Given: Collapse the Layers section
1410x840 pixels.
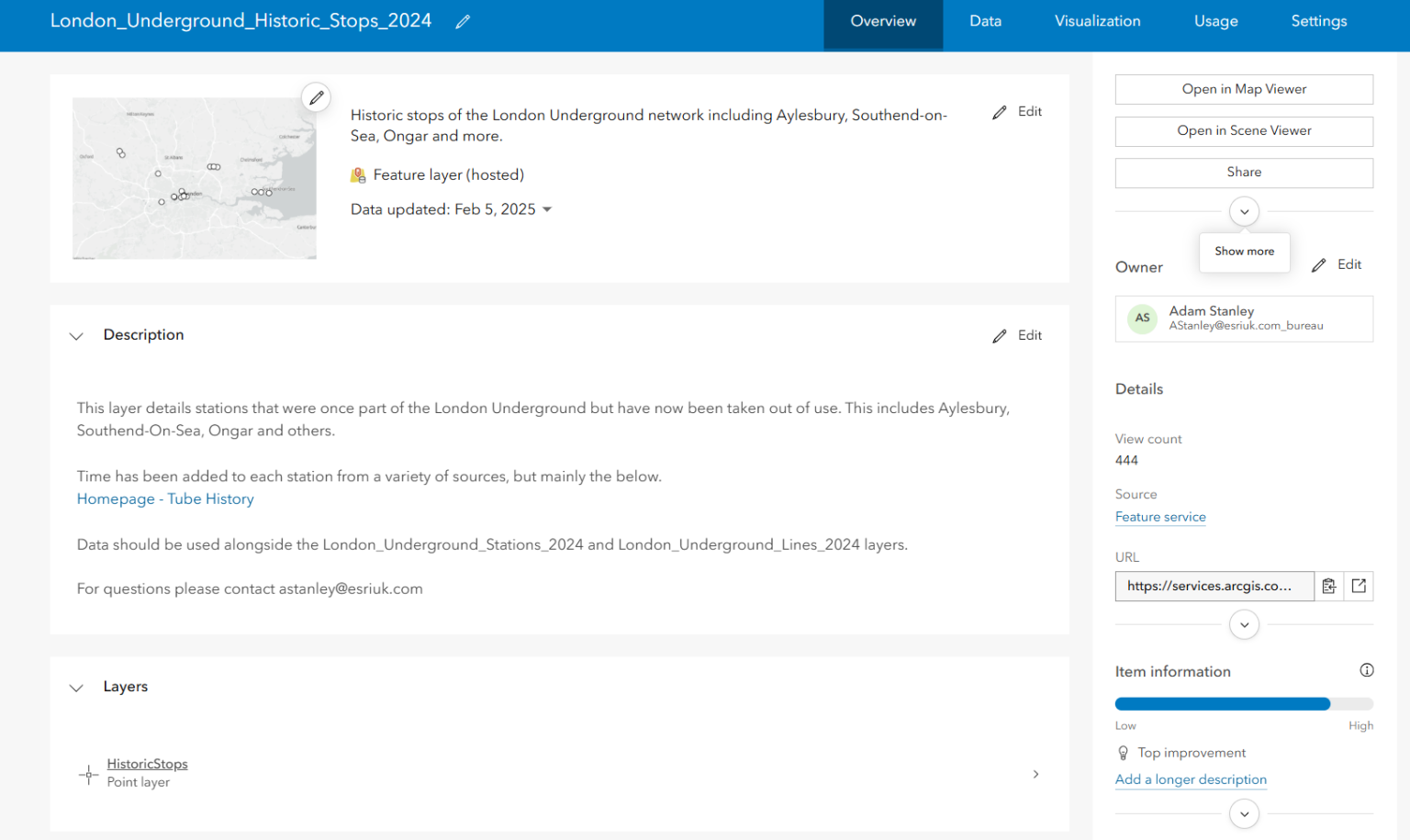Looking at the screenshot, I should pos(76,688).
